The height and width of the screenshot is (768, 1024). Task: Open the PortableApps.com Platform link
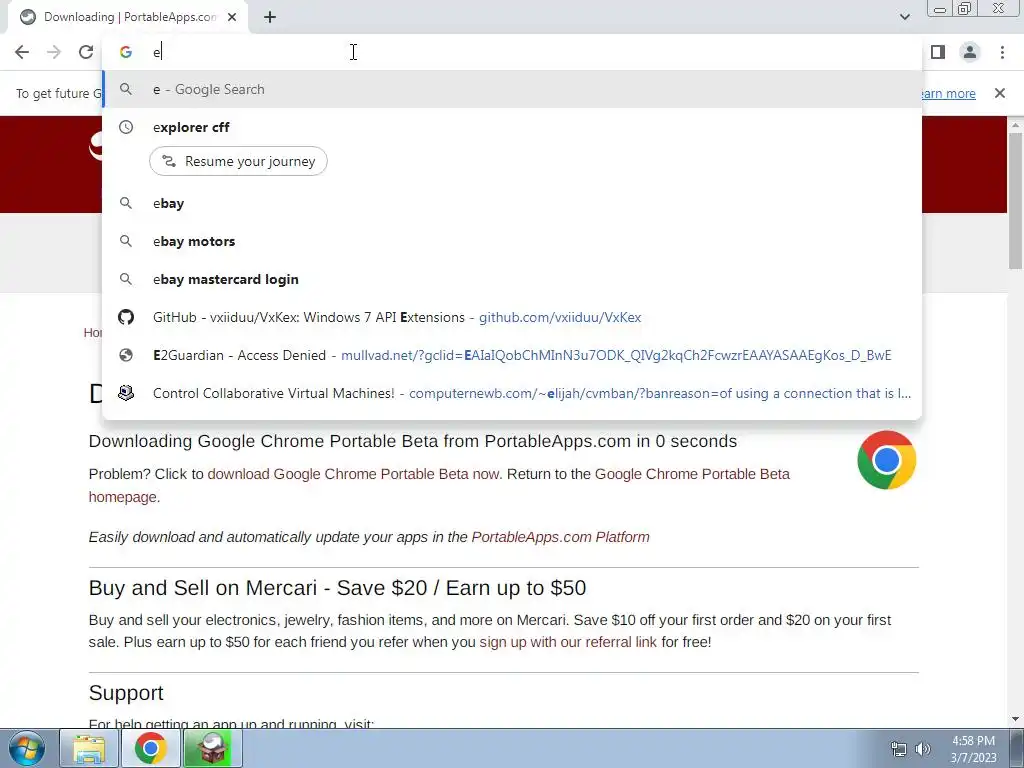(x=560, y=537)
